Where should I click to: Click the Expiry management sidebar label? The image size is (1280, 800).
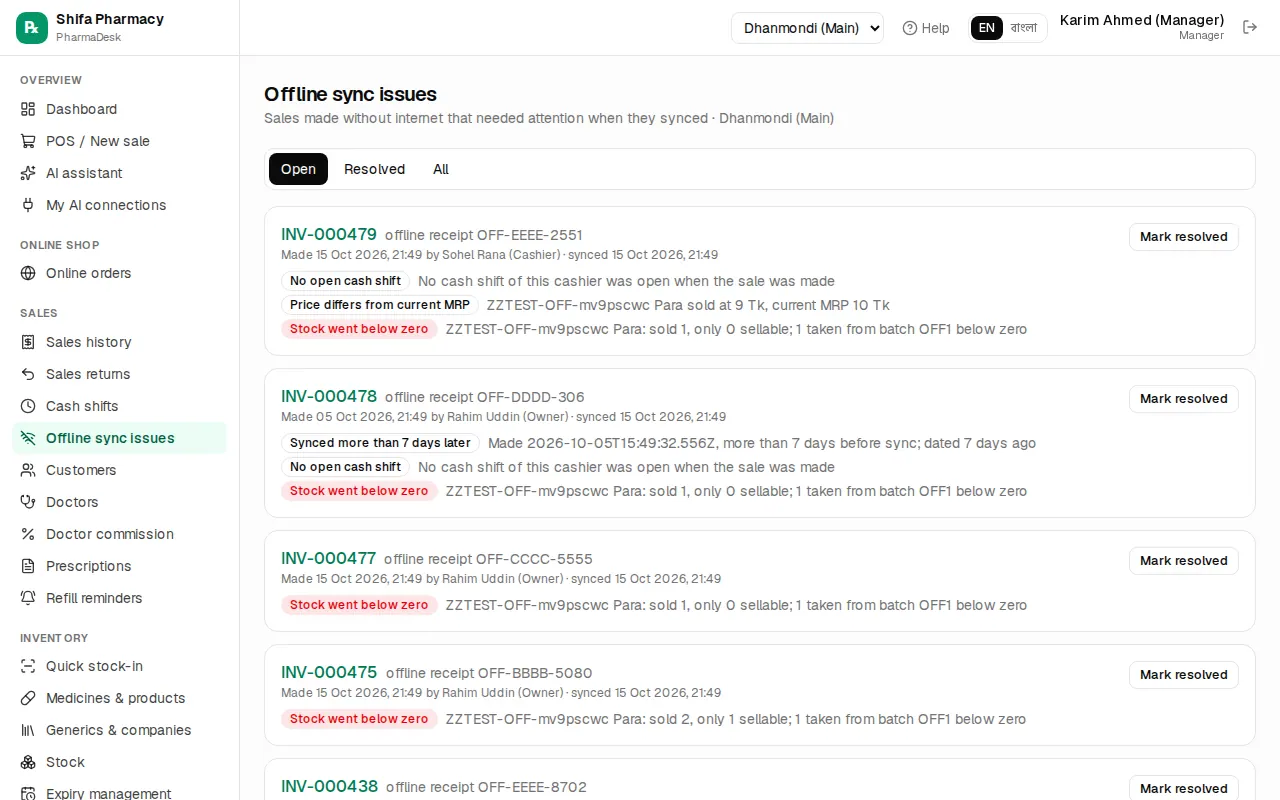[109, 793]
